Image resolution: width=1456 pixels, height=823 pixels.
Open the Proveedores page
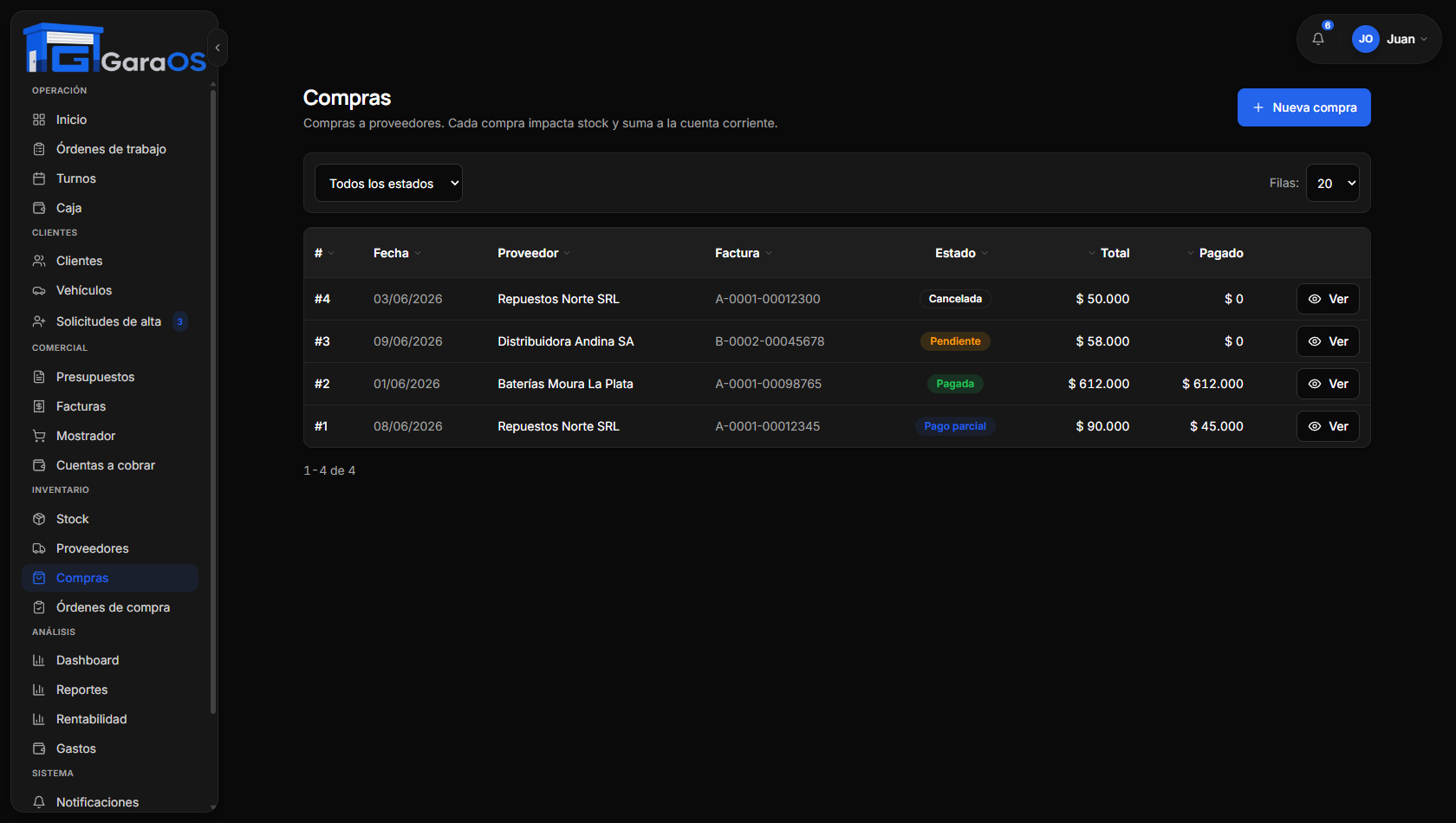[x=110, y=548]
